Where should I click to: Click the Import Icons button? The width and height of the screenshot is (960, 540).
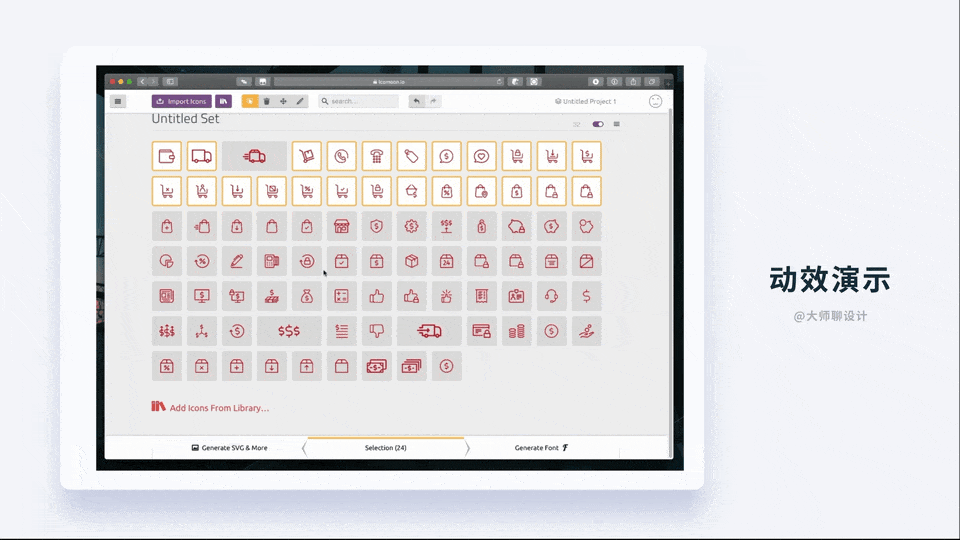(x=182, y=102)
